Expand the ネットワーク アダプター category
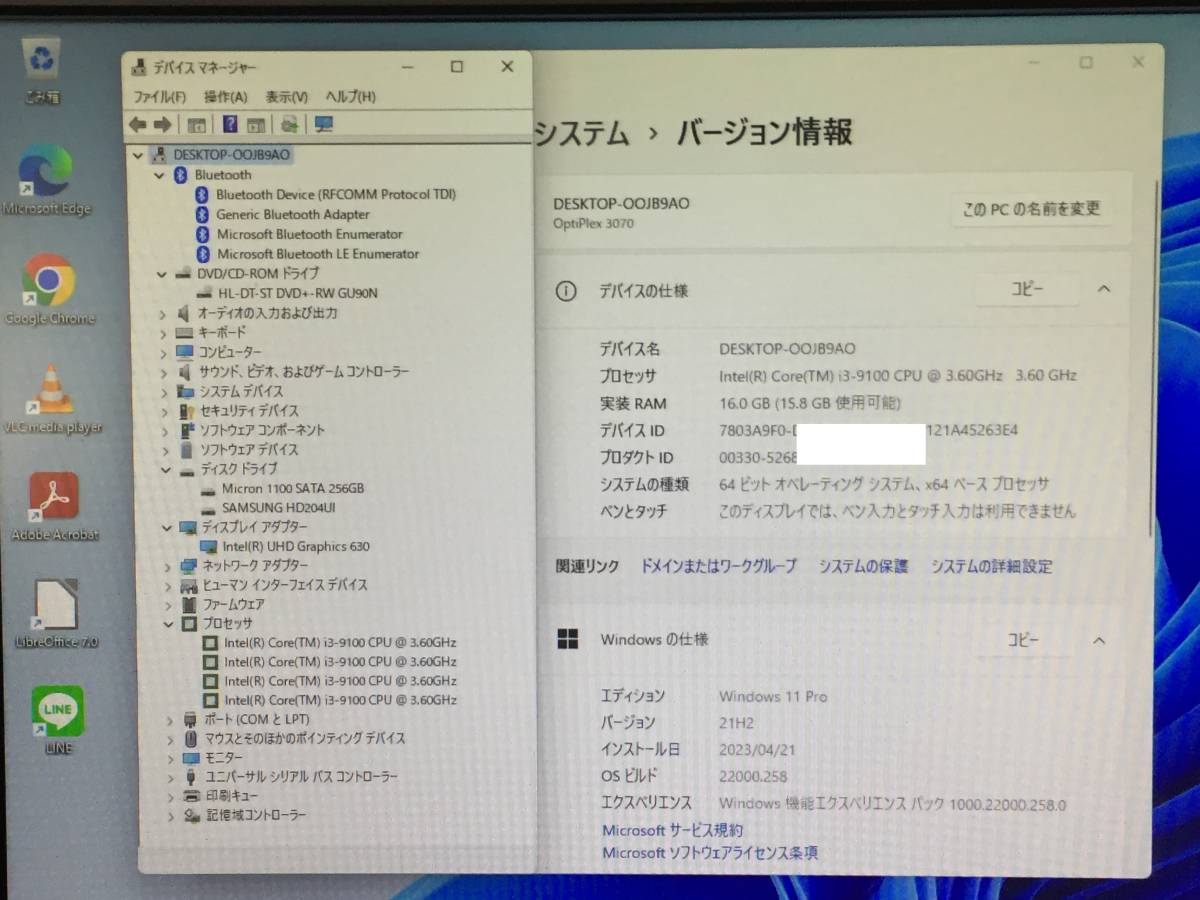 pos(166,565)
